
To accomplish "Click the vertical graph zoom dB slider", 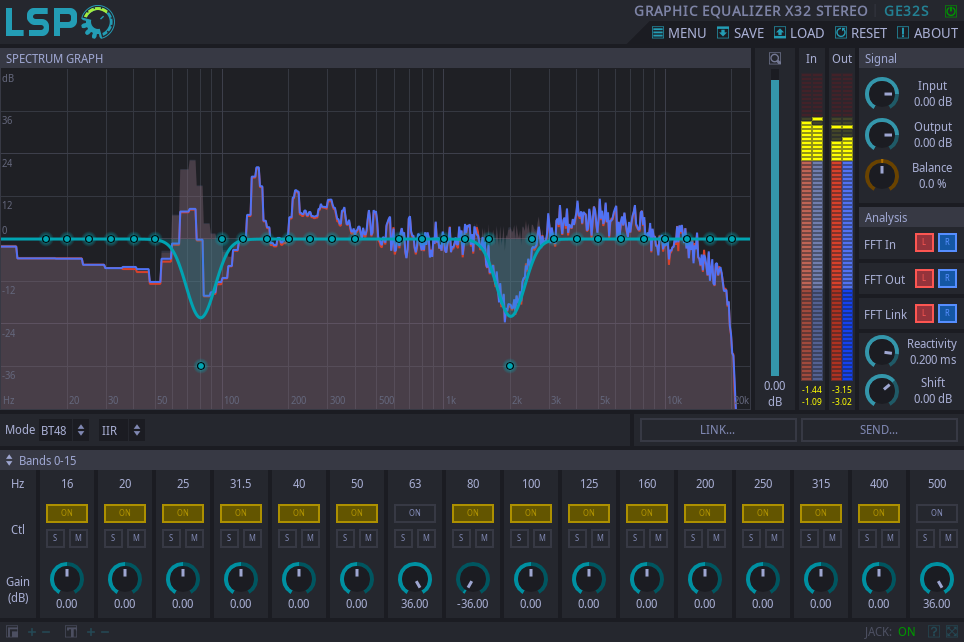I will pos(775,223).
